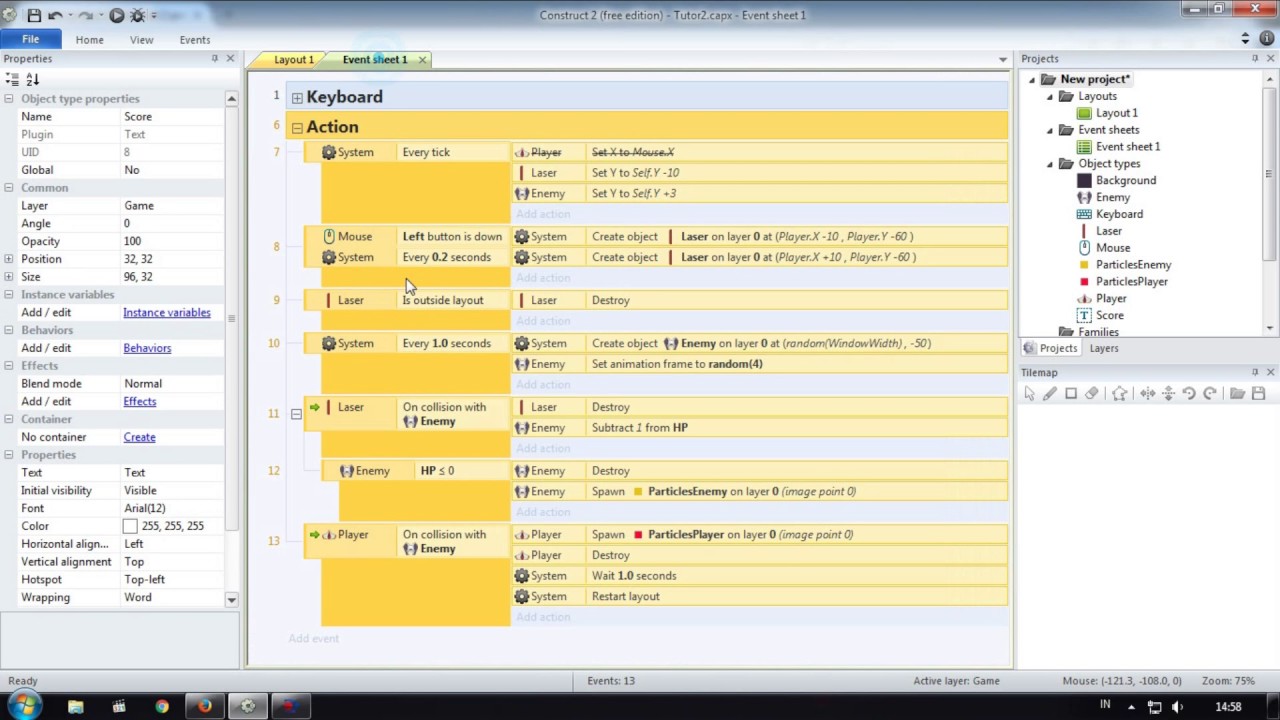The image size is (1280, 720).
Task: Click the Windows Start button
Action: 23,706
